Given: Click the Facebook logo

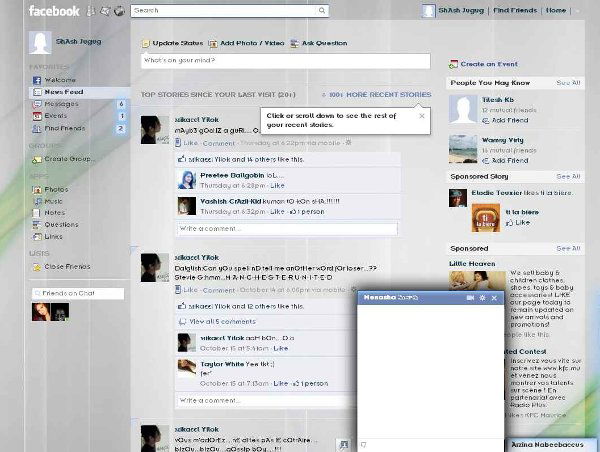Looking at the screenshot, I should click(x=54, y=11).
